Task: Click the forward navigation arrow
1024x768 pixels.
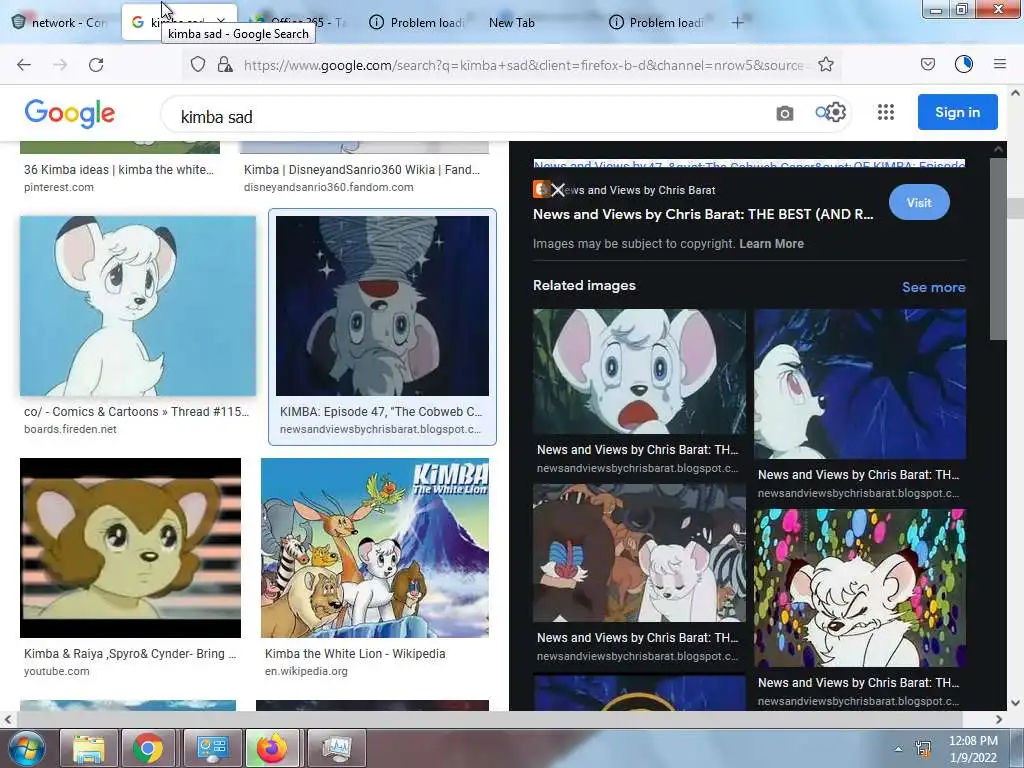Action: pos(60,65)
